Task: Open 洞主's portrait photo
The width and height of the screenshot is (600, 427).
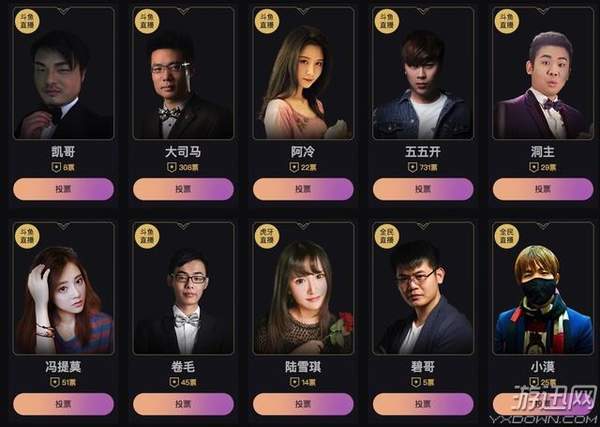Action: pos(543,73)
